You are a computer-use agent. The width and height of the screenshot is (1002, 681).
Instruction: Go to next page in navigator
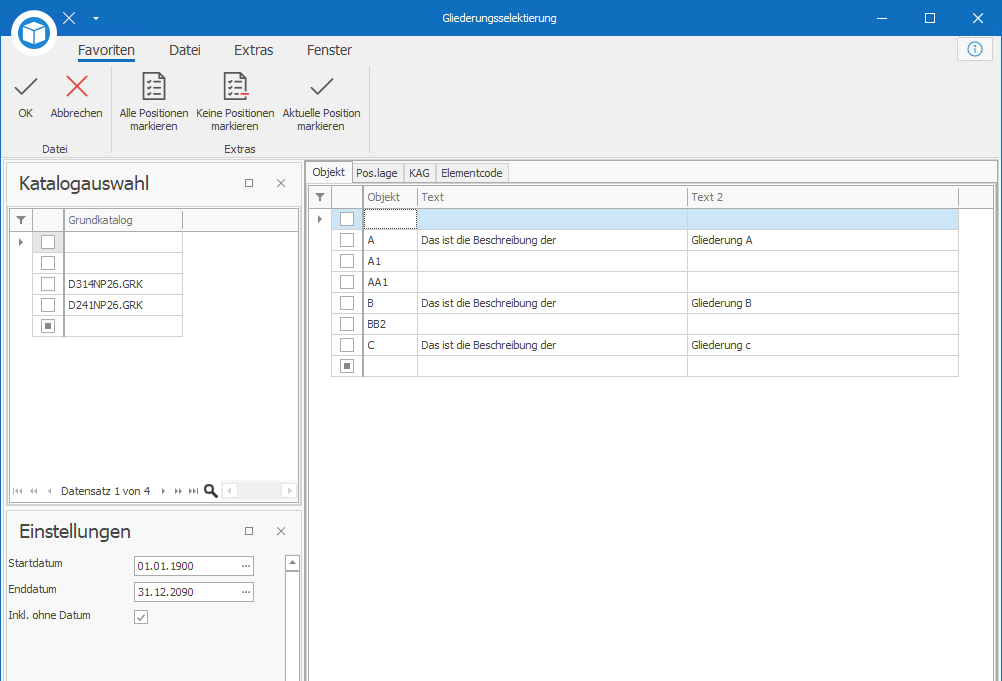178,491
